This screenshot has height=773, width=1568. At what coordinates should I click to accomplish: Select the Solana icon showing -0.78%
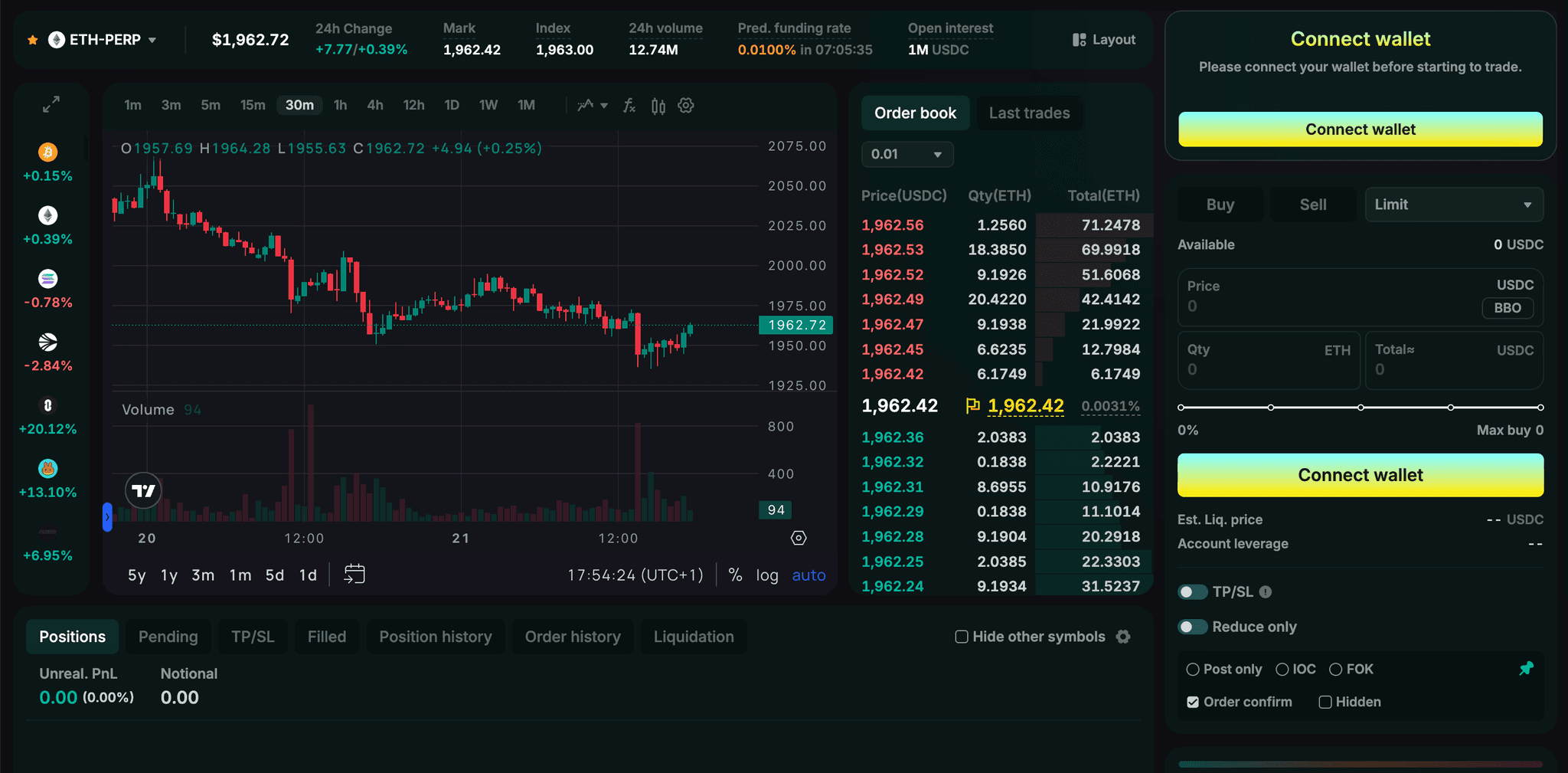(48, 279)
